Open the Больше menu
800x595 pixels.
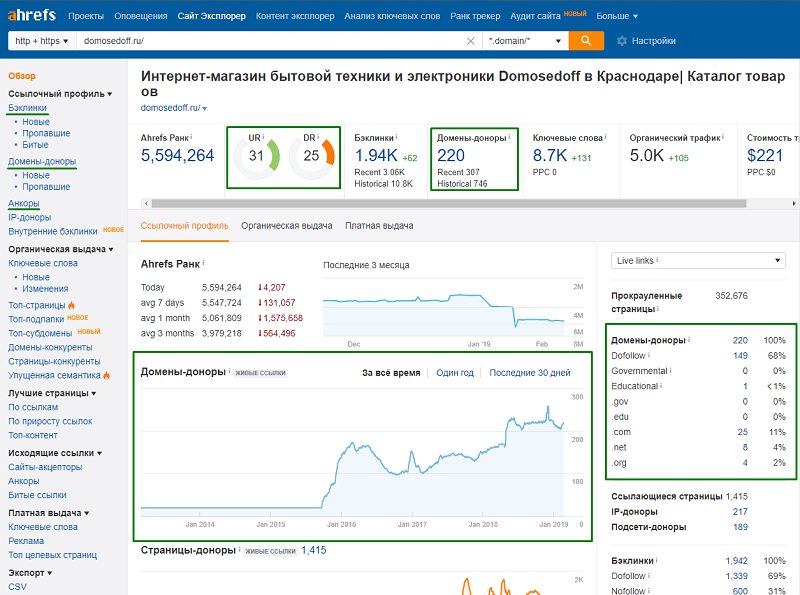click(617, 16)
